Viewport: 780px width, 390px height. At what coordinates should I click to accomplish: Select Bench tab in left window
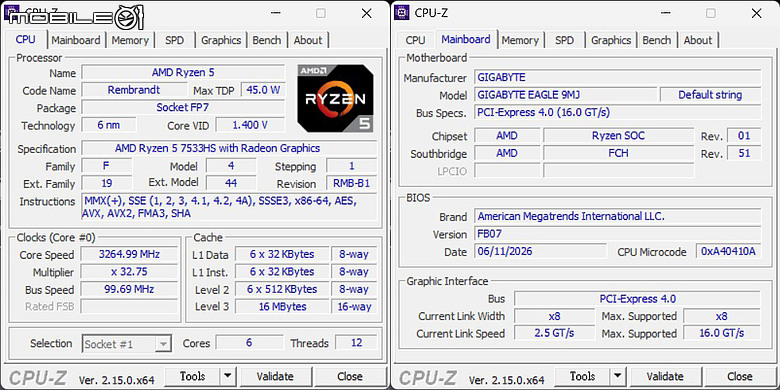point(267,40)
